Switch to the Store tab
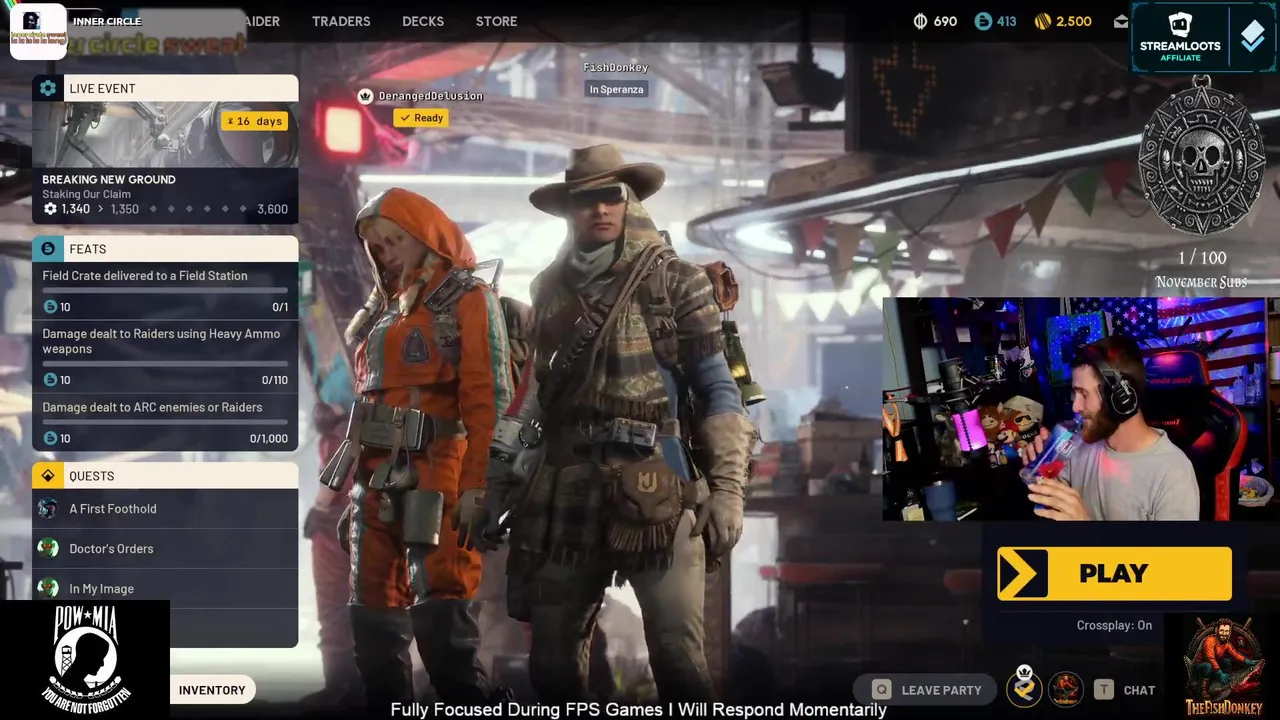Screen dimensions: 1280x720 click(496, 21)
